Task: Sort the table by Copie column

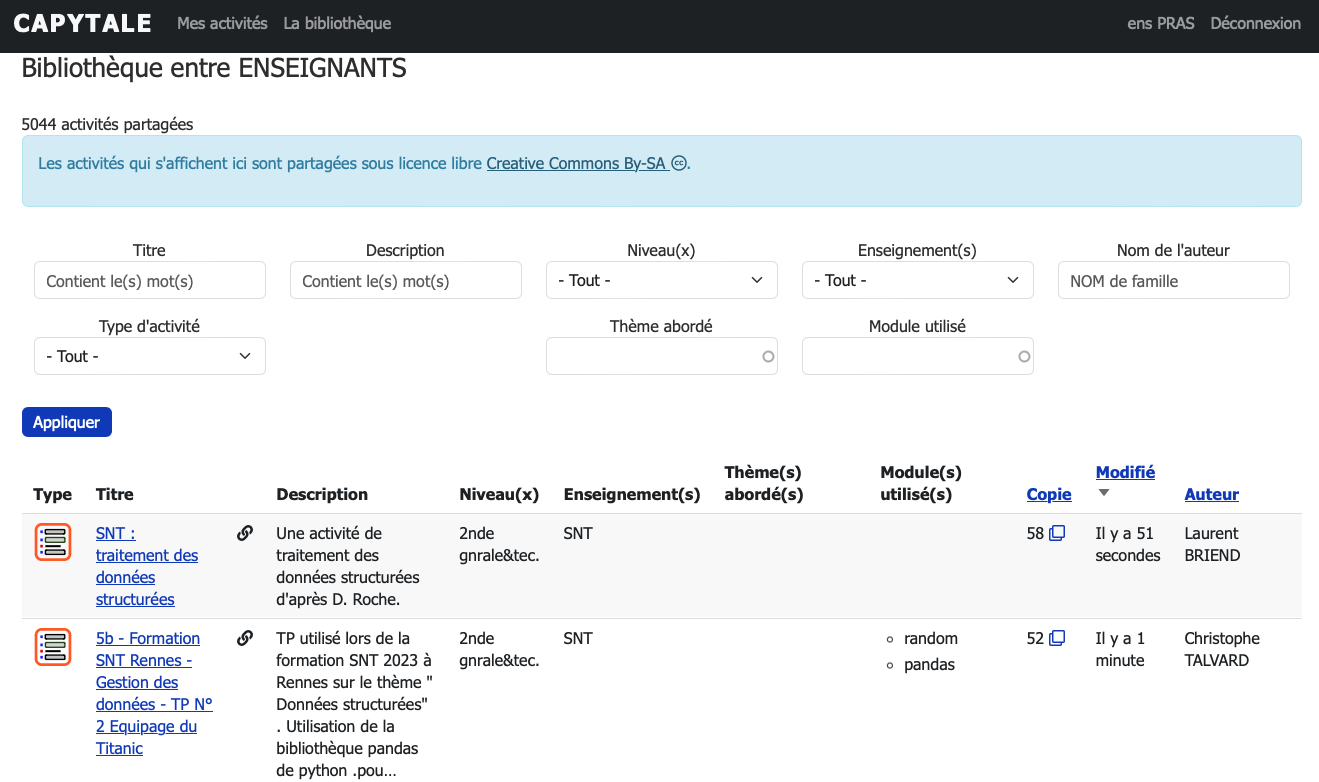Action: pos(1048,494)
